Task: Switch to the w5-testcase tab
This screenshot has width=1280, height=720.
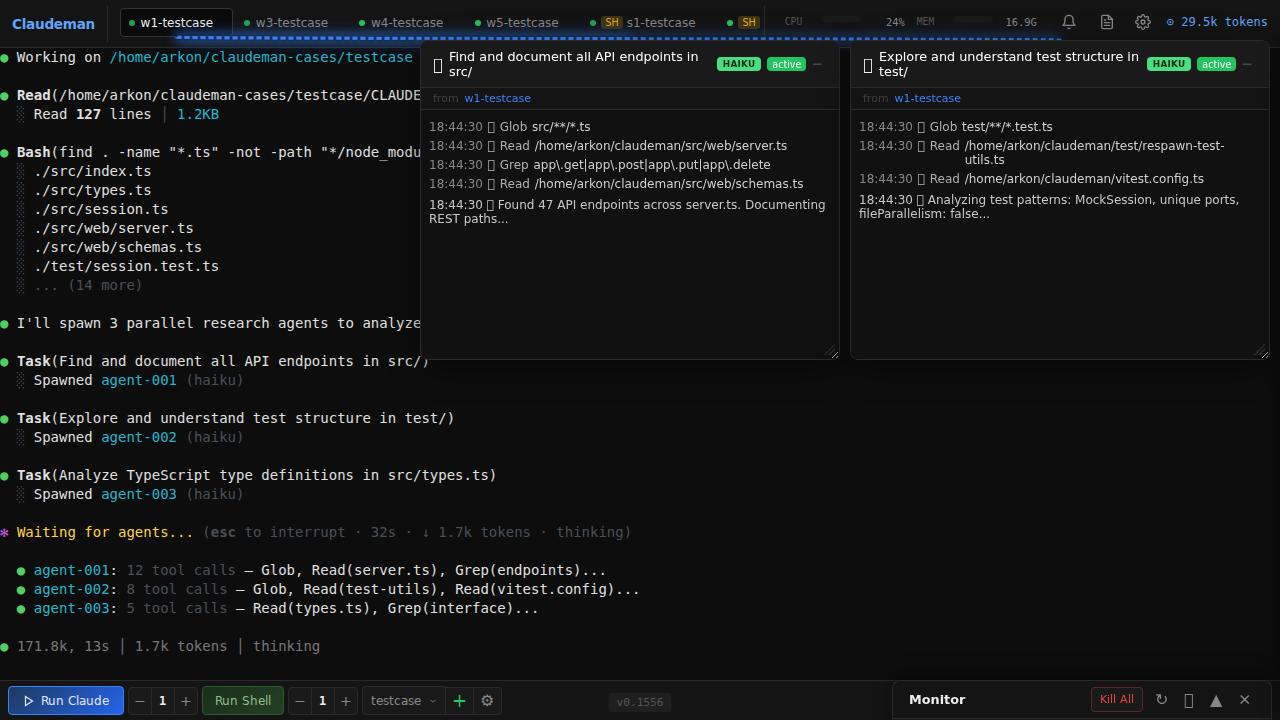Action: point(521,22)
